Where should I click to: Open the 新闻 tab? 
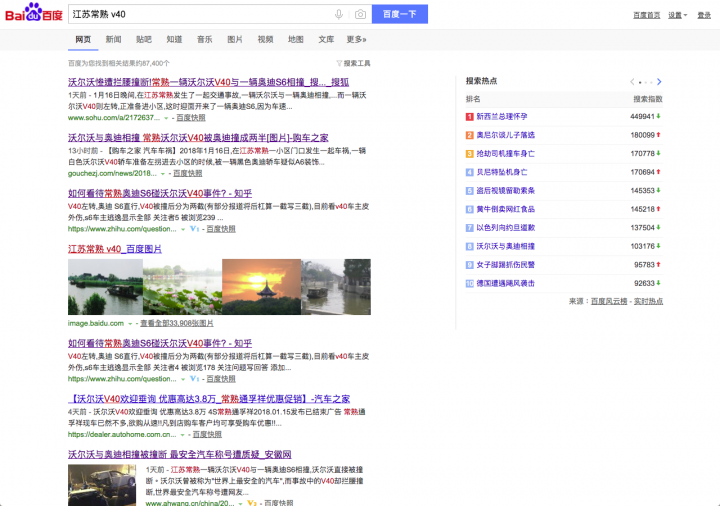click(x=113, y=39)
